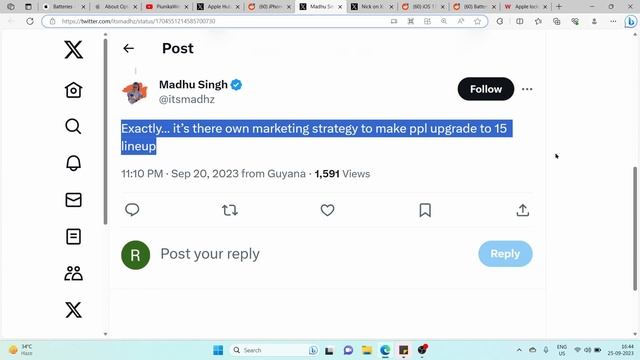Click the page's right-hand vertical scrollbar

pos(635,229)
